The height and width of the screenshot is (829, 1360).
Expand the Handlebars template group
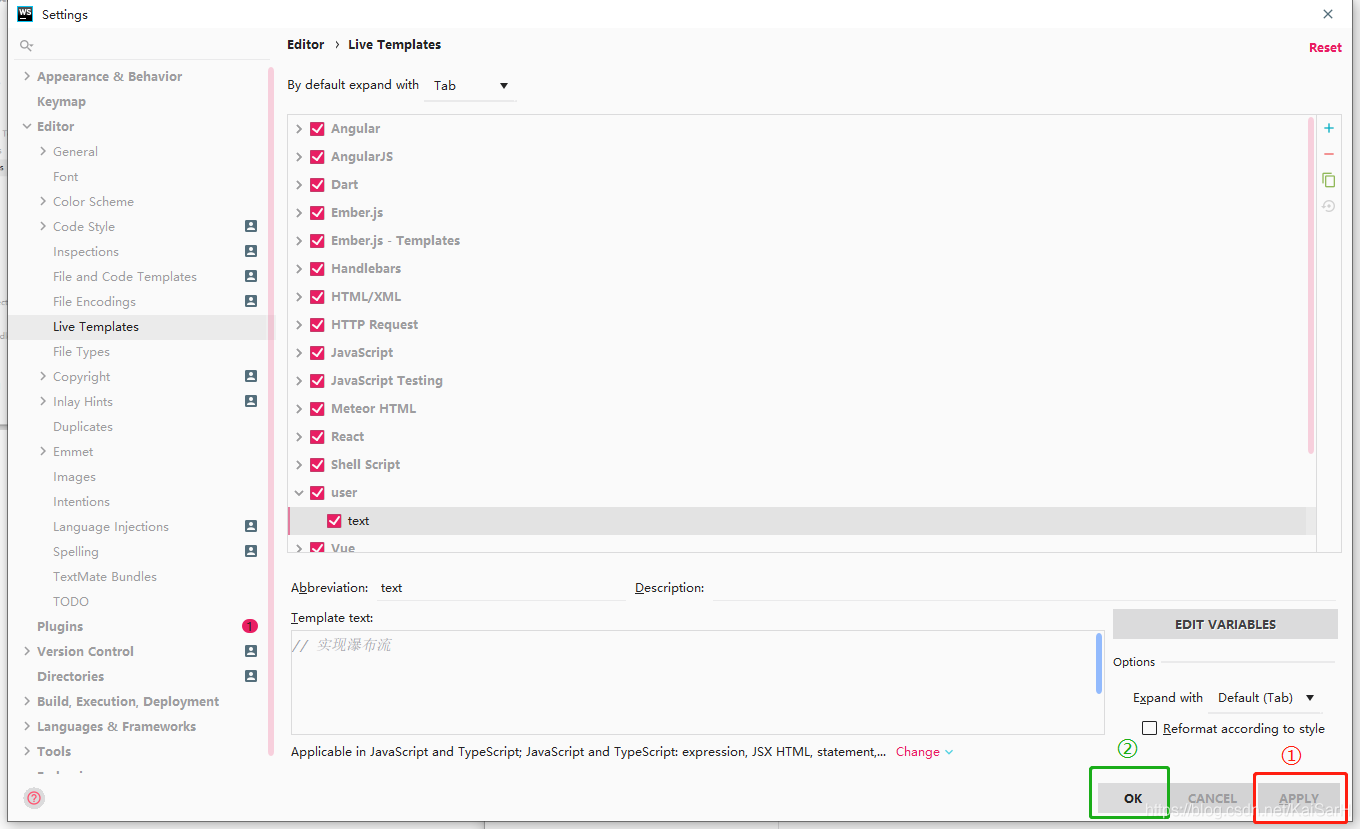(299, 269)
